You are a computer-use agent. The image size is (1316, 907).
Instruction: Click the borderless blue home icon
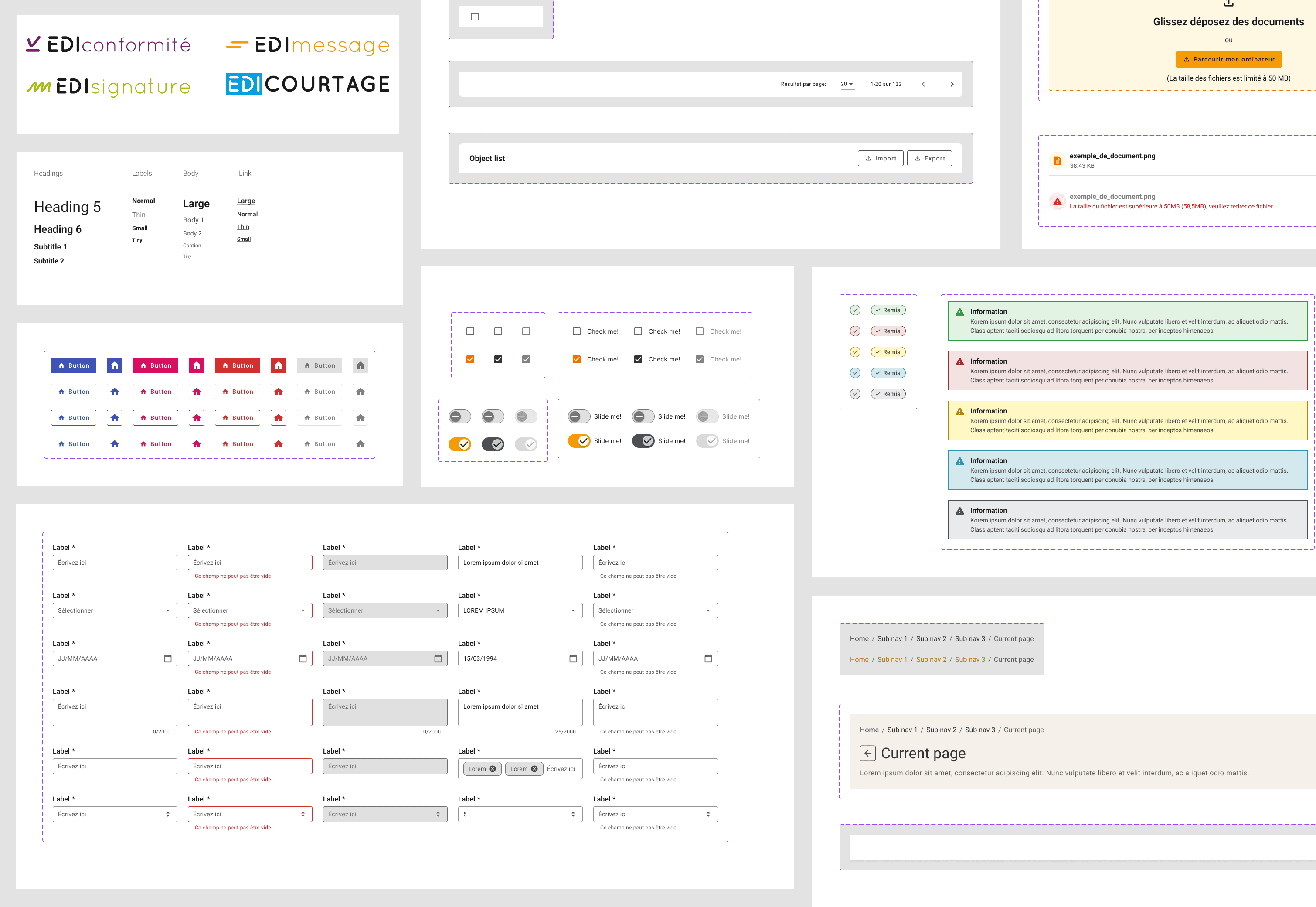pyautogui.click(x=115, y=444)
